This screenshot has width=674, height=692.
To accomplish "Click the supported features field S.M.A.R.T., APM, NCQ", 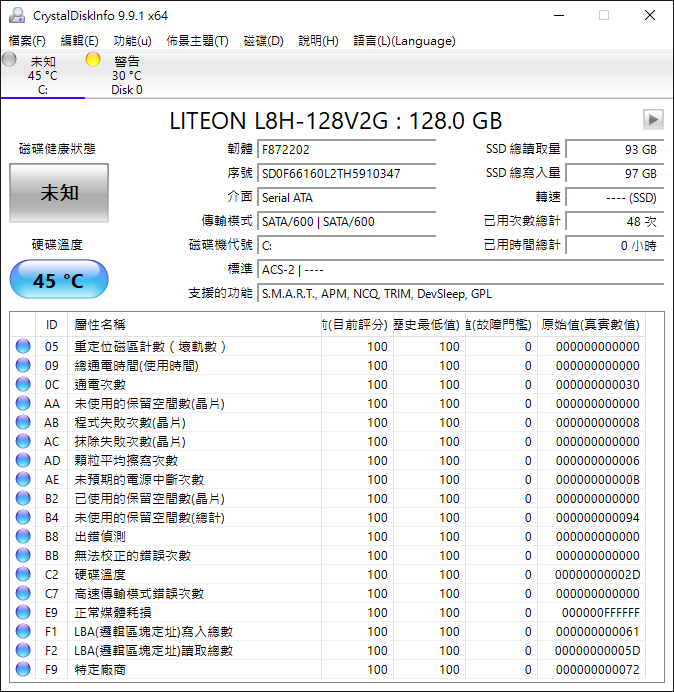I will point(461,293).
